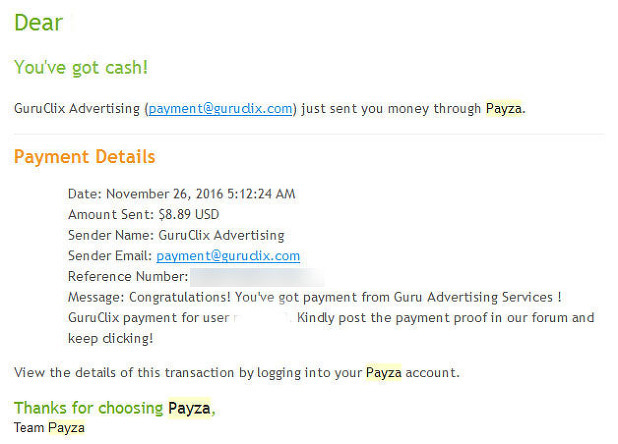Click the Reference Number label
This screenshot has height=444, width=618.
click(x=128, y=277)
